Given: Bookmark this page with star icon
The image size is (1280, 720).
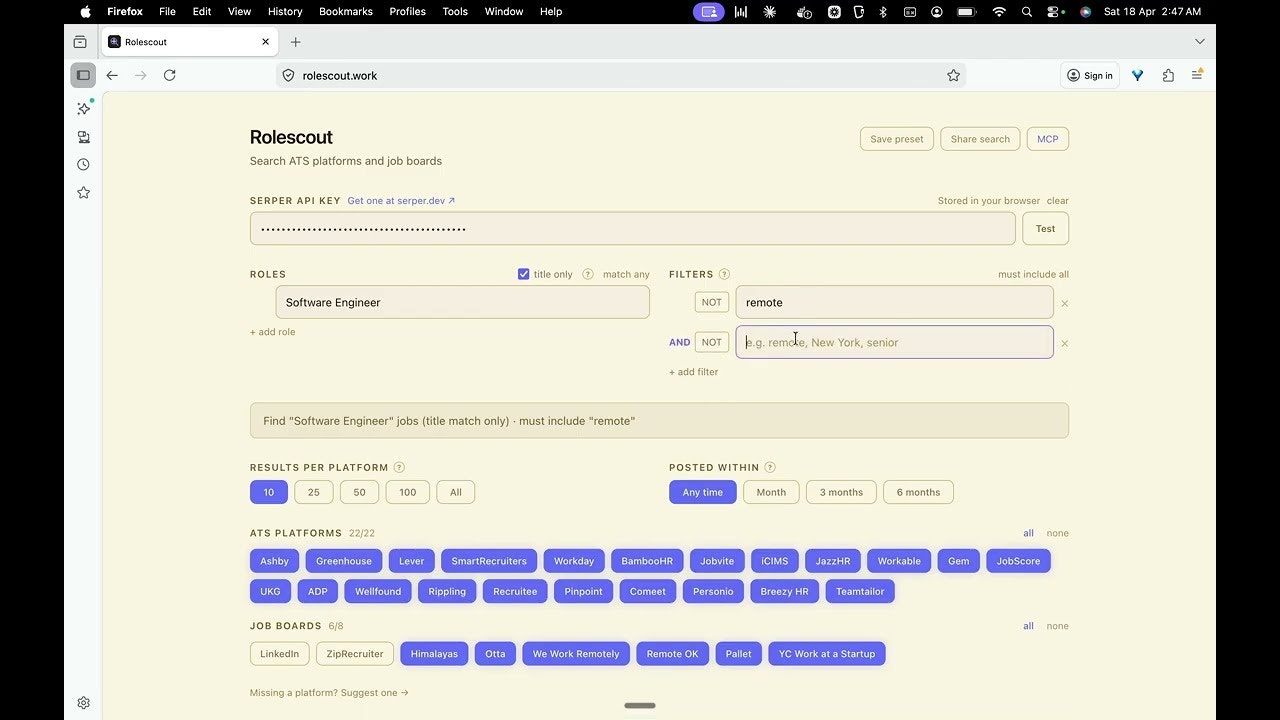Looking at the screenshot, I should pos(953,75).
